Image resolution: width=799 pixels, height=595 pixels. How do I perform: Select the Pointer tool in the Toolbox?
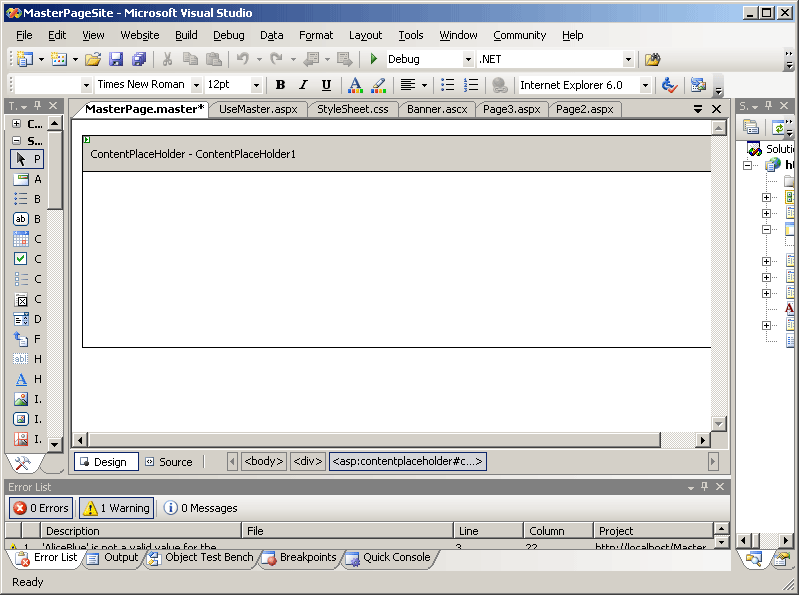tap(27, 159)
